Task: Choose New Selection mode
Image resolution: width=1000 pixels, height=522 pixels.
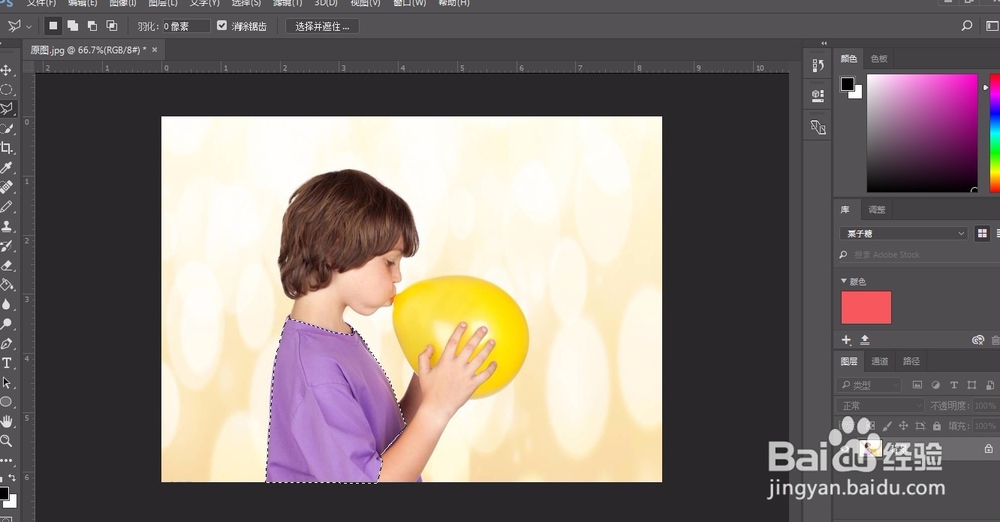Action: (53, 26)
